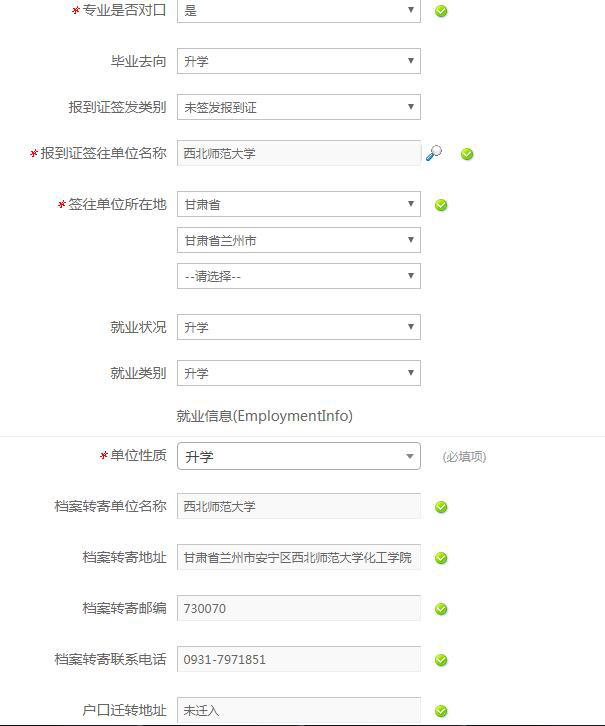Open the --请选择-- district dropdown
The image size is (605, 726).
pos(299,276)
